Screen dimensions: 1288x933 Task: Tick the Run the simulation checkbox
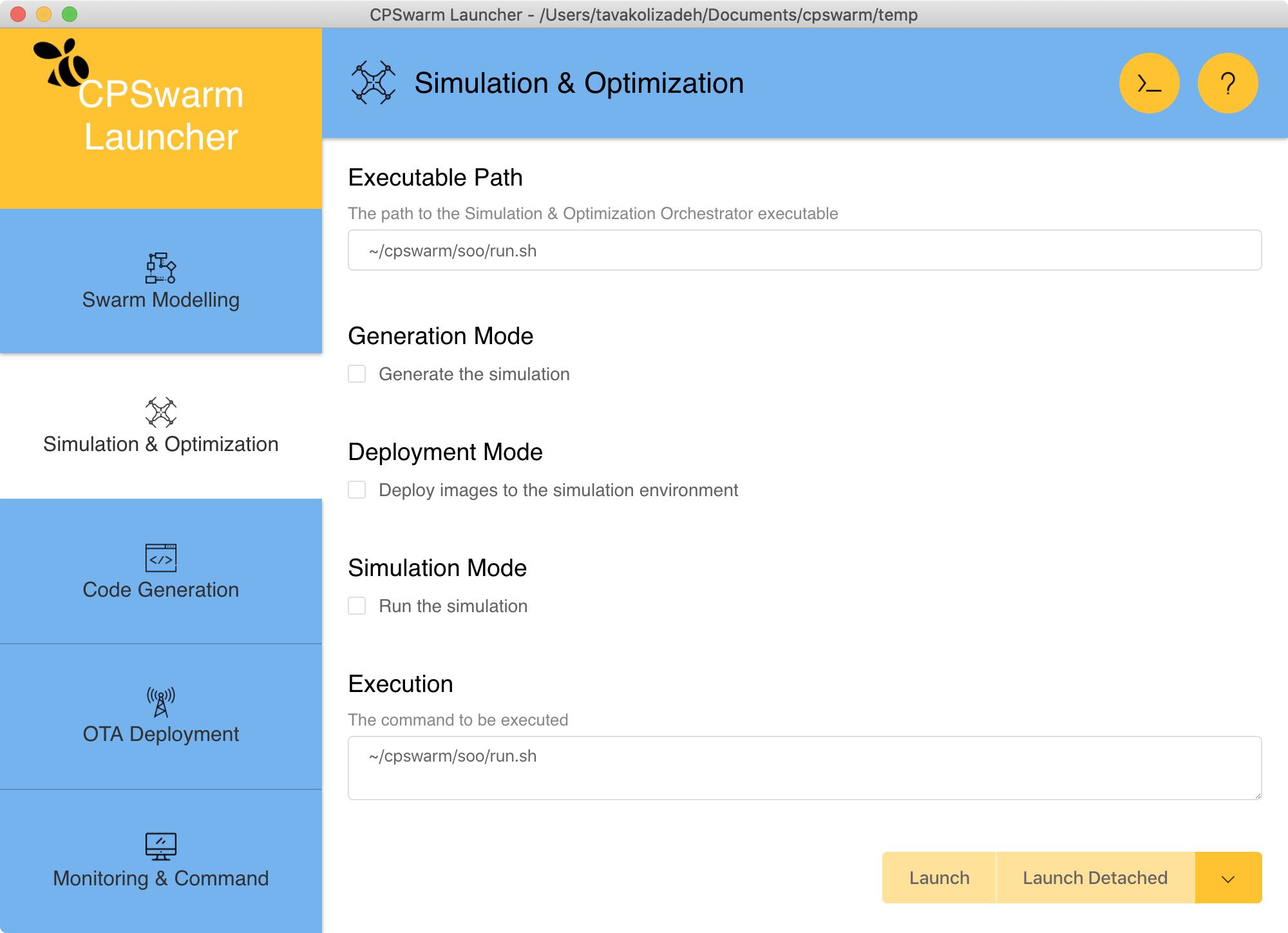[x=357, y=606]
